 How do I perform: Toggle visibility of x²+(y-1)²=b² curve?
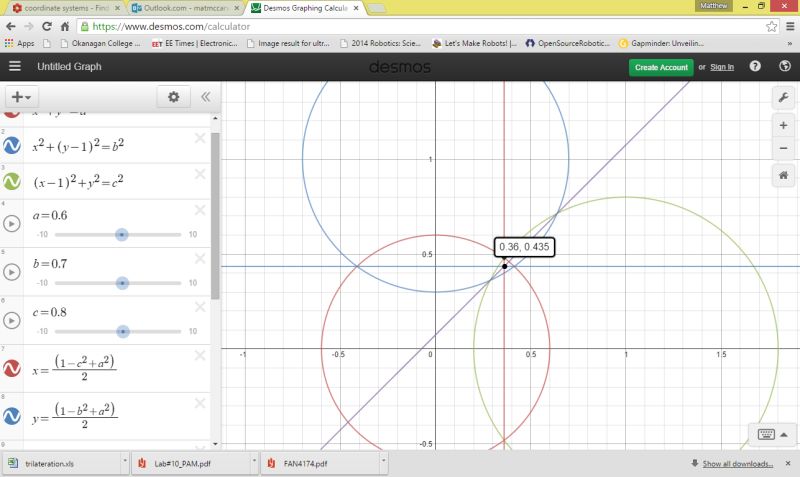click(x=12, y=145)
